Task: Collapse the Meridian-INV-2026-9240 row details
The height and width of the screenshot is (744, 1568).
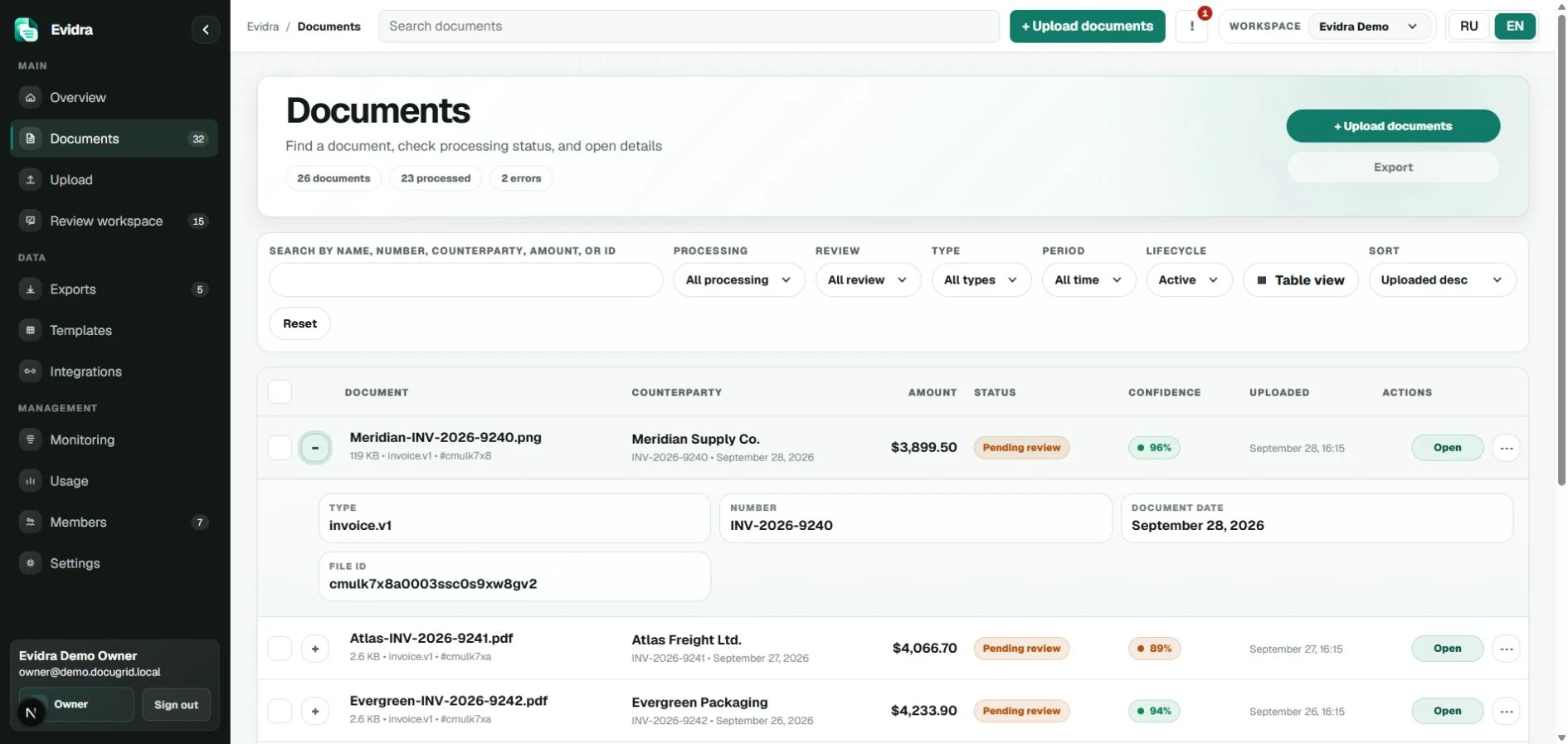Action: click(315, 448)
